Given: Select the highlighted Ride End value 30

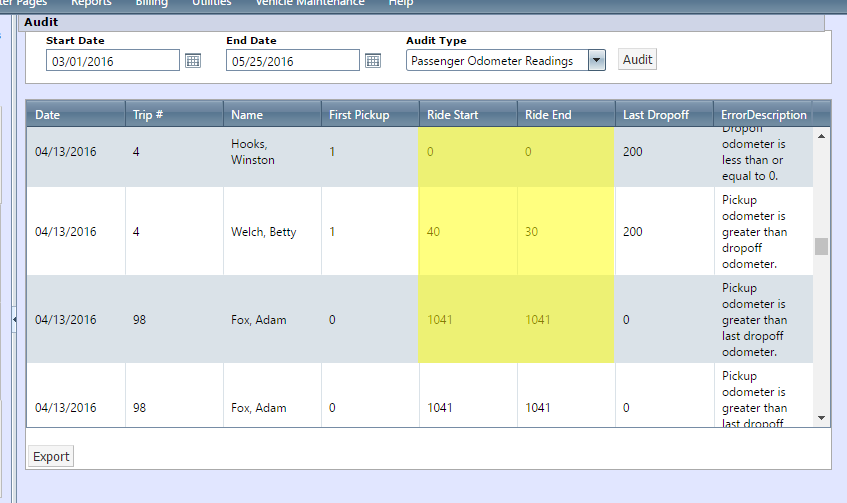Looking at the screenshot, I should pos(566,231).
